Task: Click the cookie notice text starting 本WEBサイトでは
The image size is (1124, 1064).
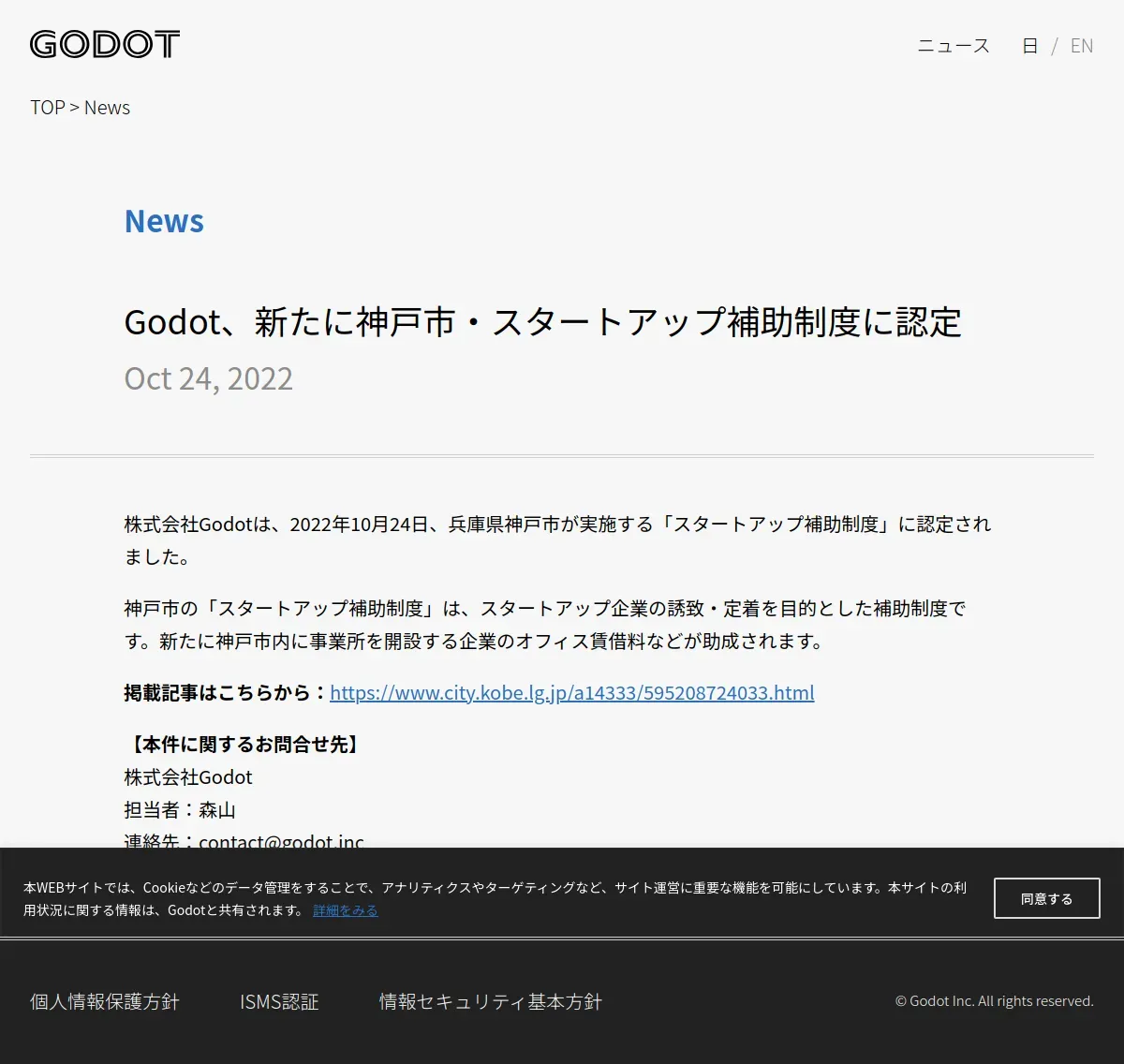Action: (x=495, y=898)
